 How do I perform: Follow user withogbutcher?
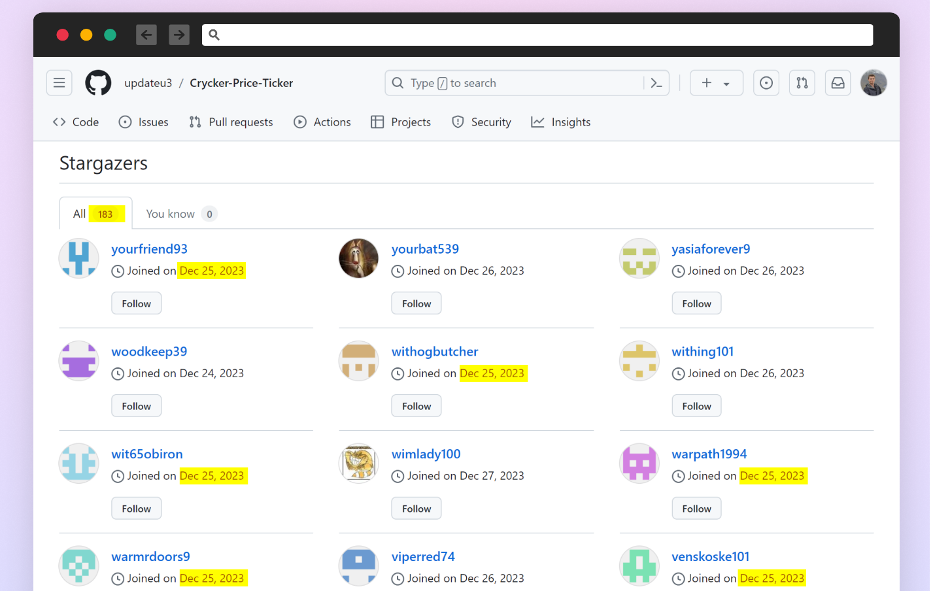(x=416, y=406)
